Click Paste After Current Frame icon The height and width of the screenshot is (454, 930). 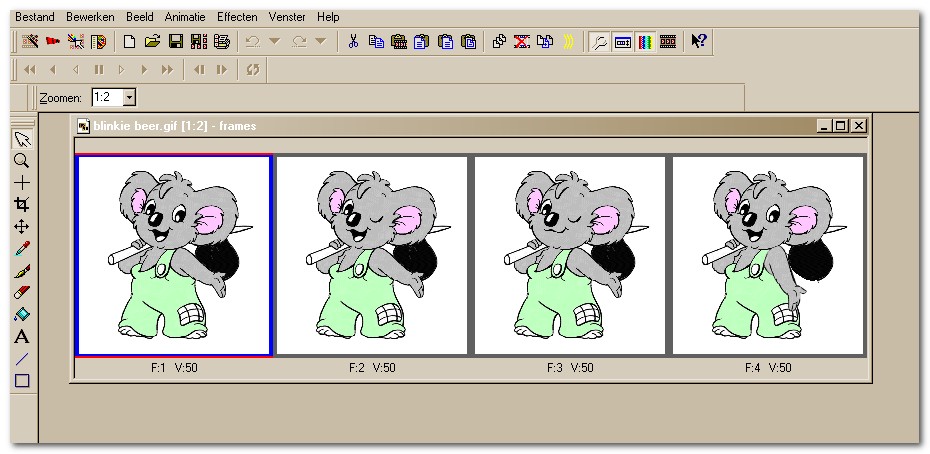point(445,42)
